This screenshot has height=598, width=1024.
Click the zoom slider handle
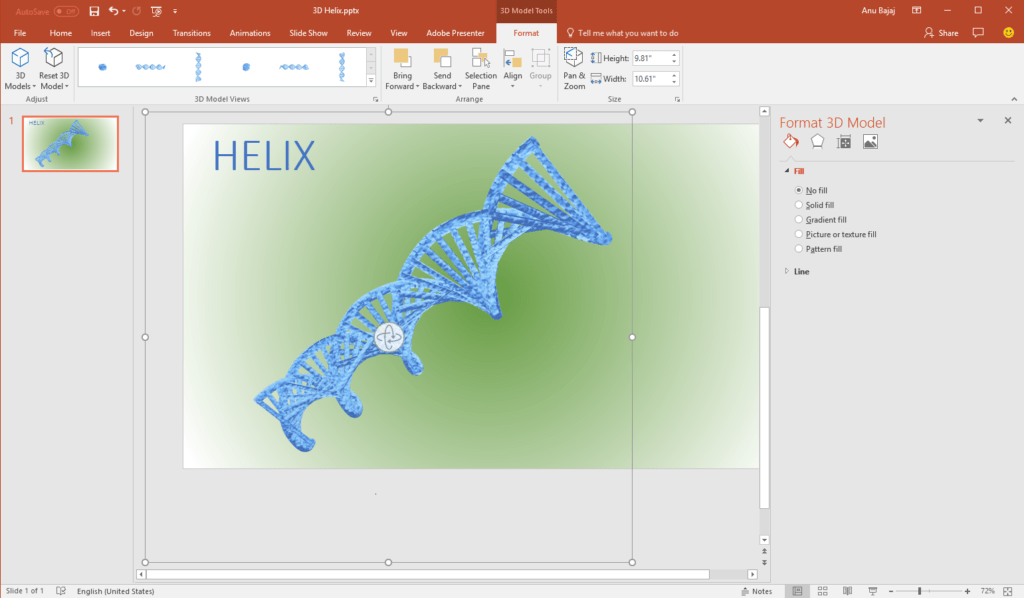(919, 591)
